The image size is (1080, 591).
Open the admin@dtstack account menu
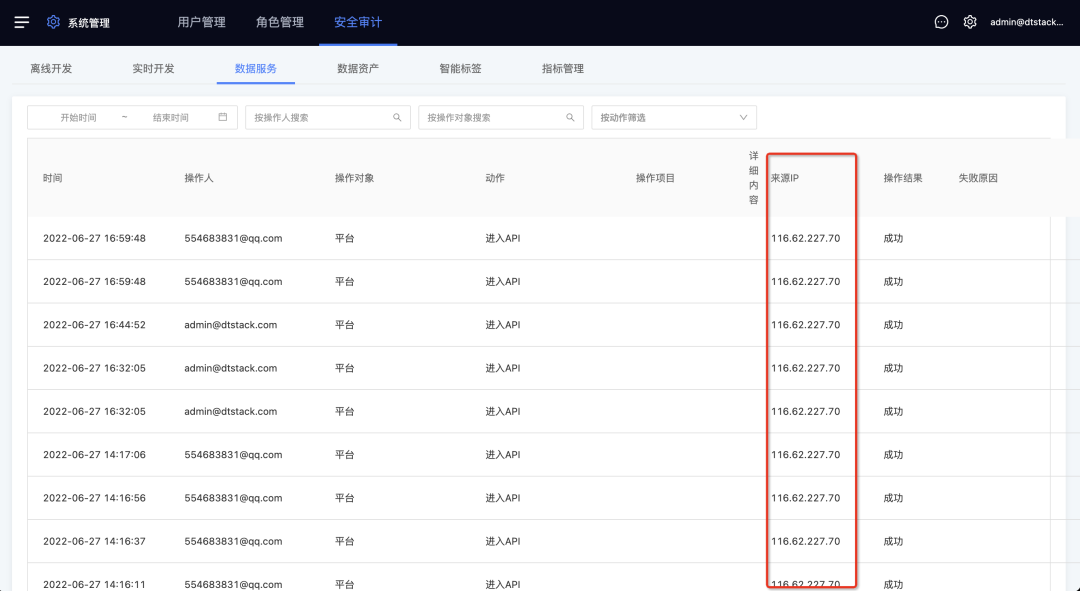tap(1031, 22)
